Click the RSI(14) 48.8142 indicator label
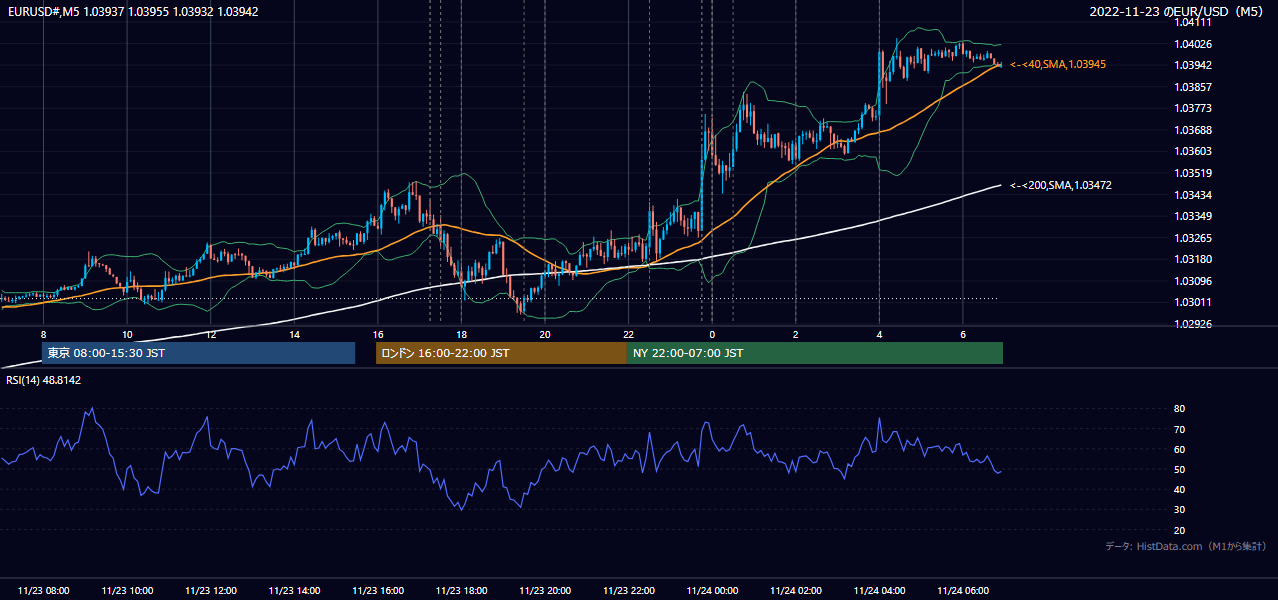The width and height of the screenshot is (1278, 600). [x=44, y=380]
